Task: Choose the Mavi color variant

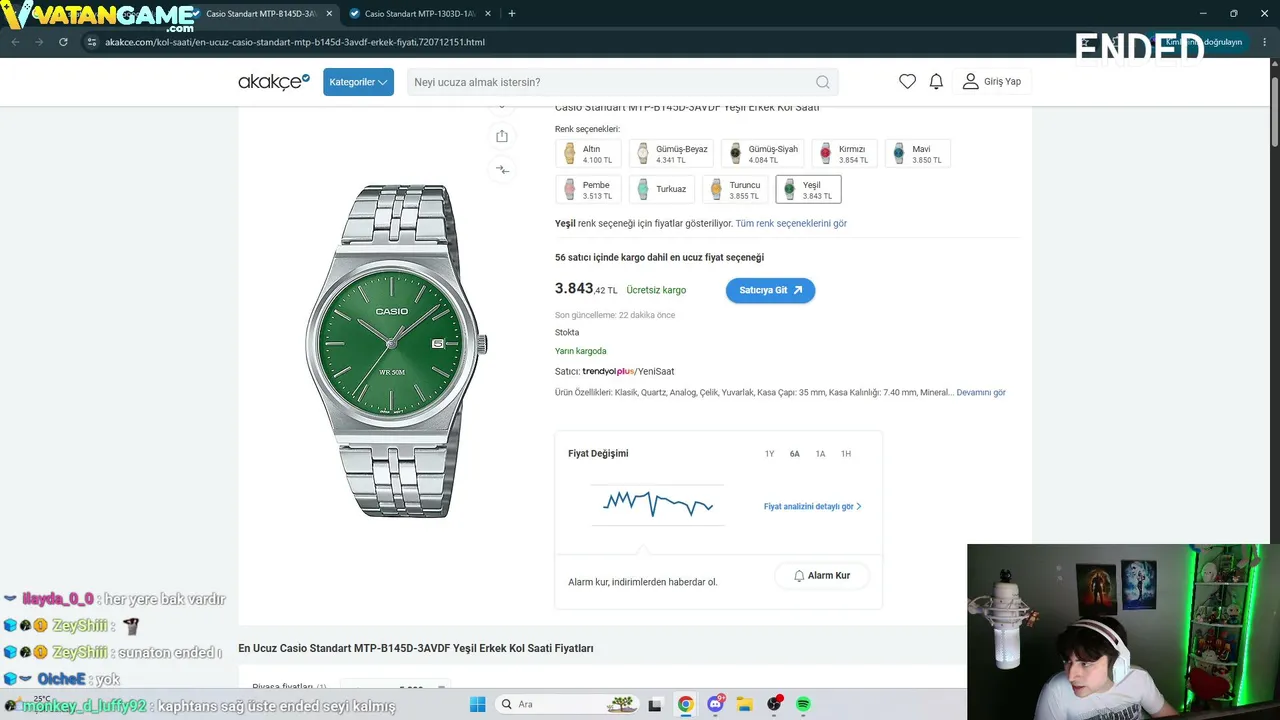Action: pyautogui.click(x=917, y=153)
